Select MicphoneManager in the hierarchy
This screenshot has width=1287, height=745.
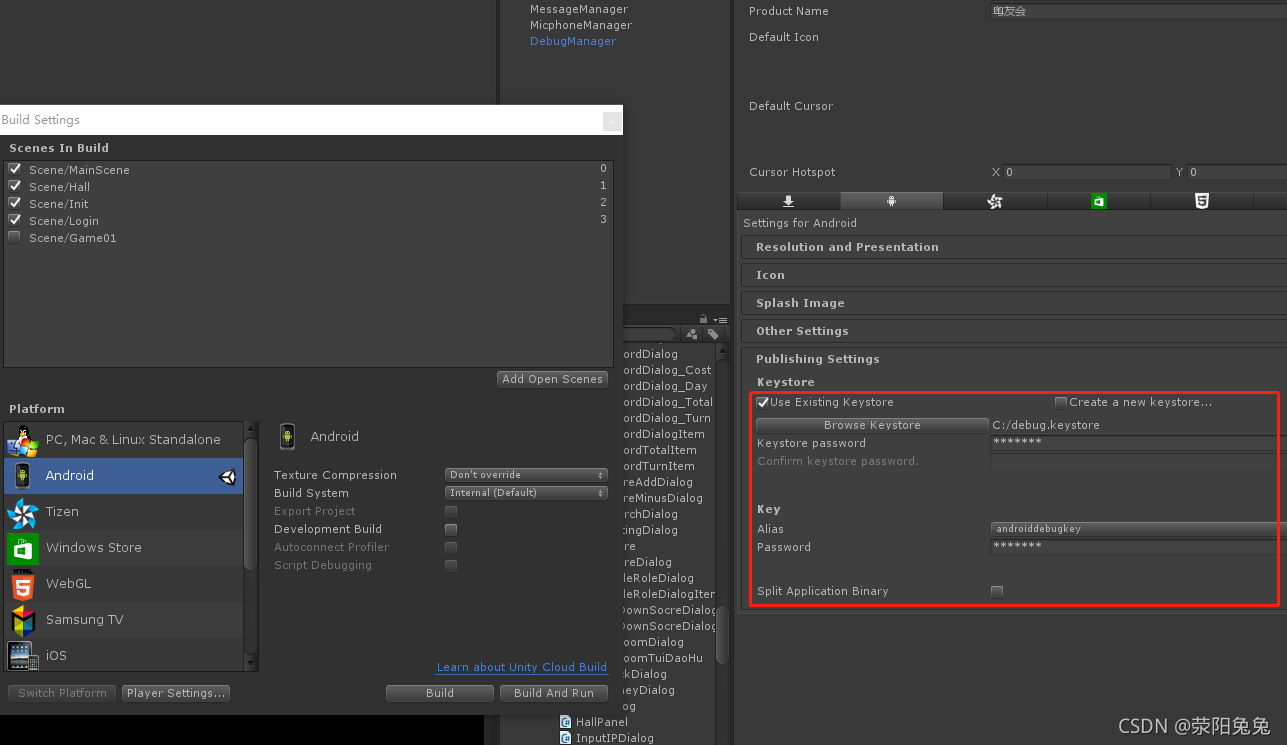(x=581, y=25)
